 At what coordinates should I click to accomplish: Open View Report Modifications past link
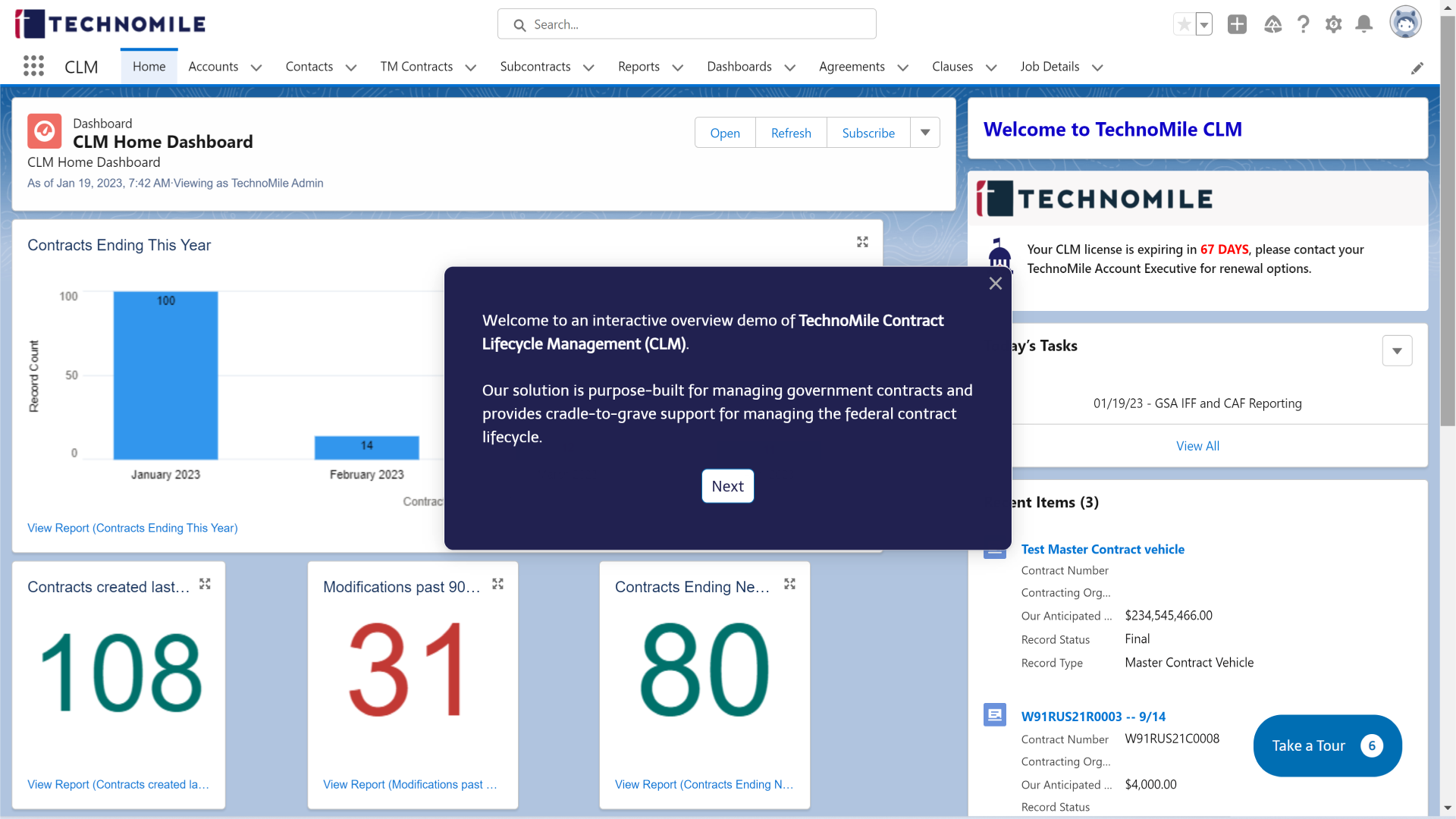pyautogui.click(x=410, y=784)
